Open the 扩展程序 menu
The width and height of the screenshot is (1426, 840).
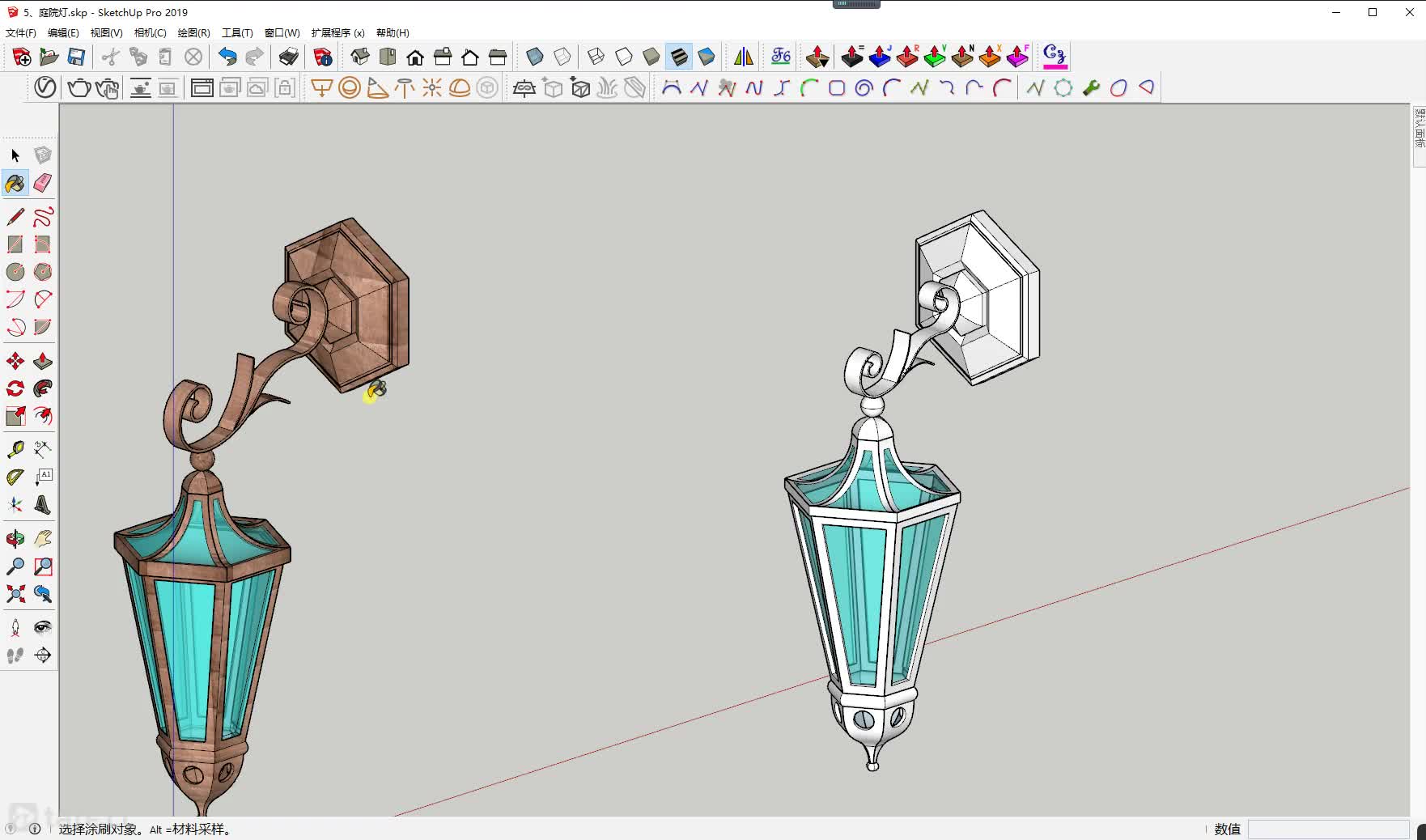[x=337, y=33]
